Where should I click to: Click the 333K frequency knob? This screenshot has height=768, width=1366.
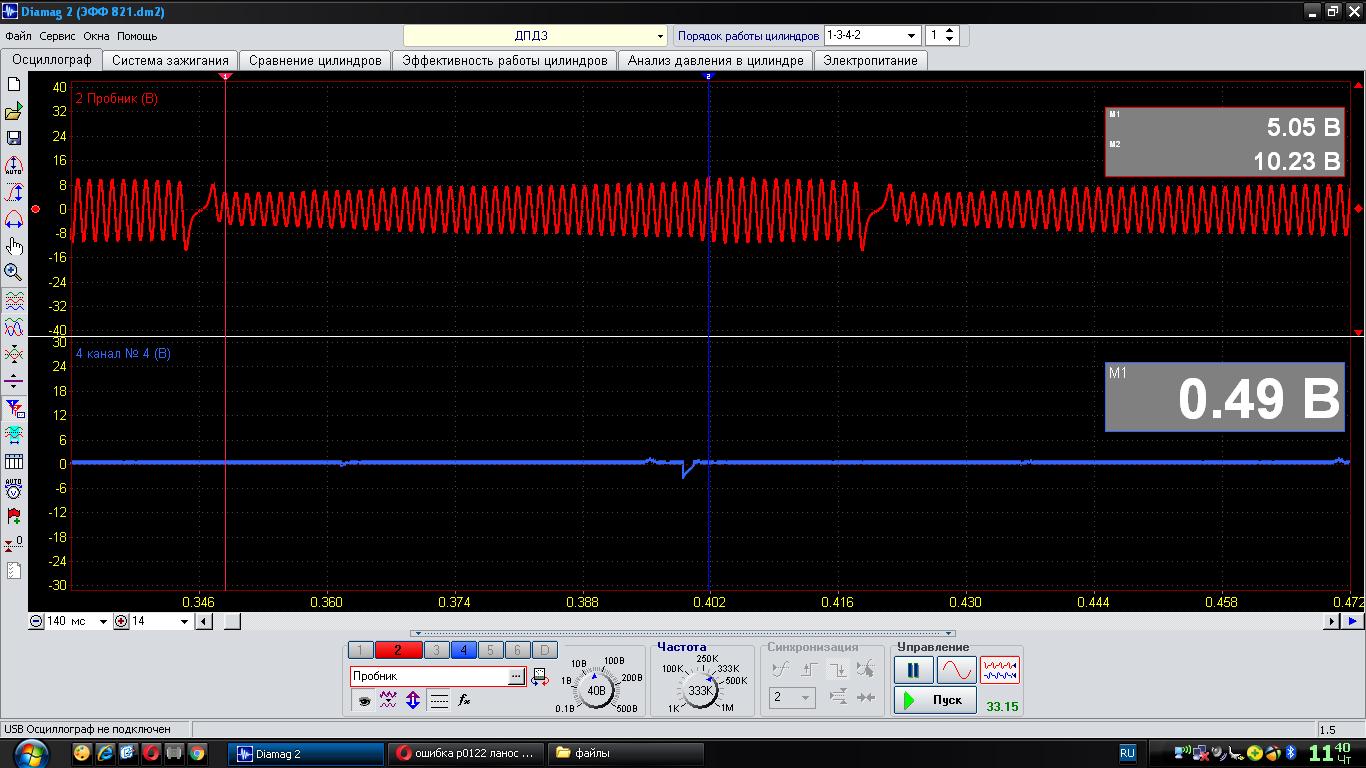pyautogui.click(x=700, y=690)
